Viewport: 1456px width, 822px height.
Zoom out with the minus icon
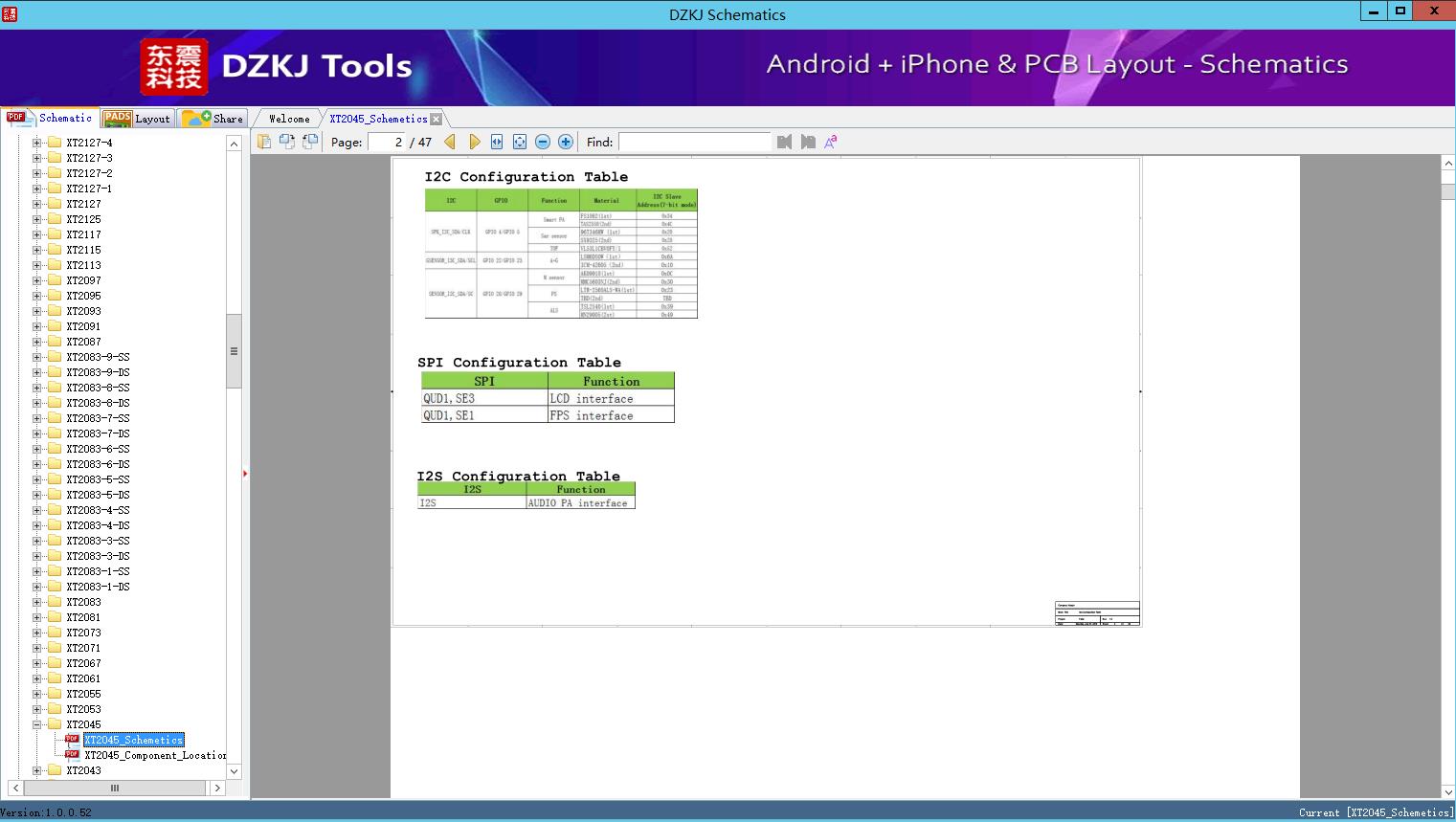click(543, 142)
